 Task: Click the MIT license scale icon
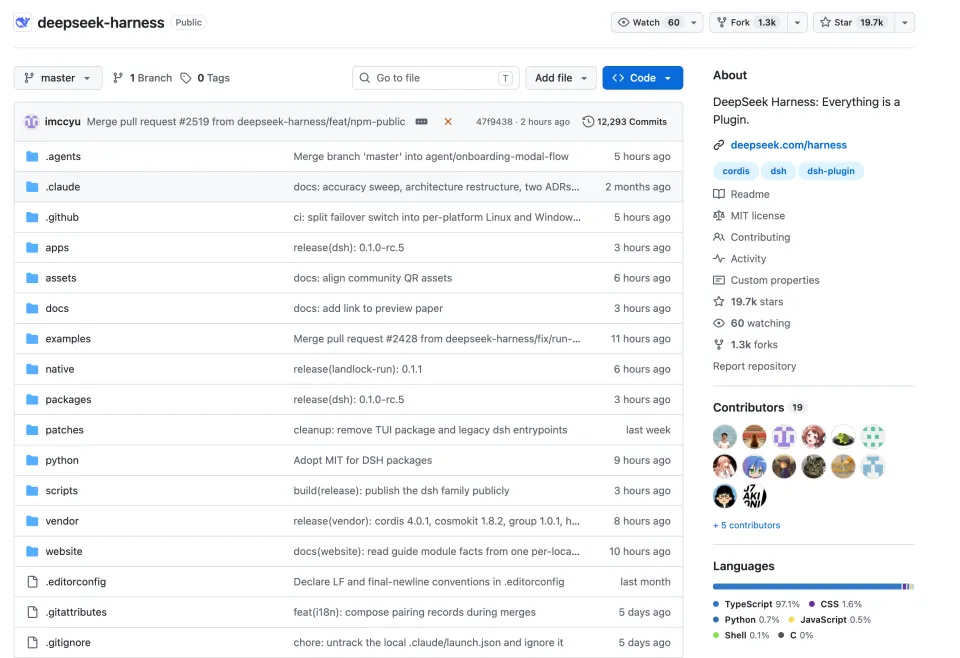pos(719,215)
